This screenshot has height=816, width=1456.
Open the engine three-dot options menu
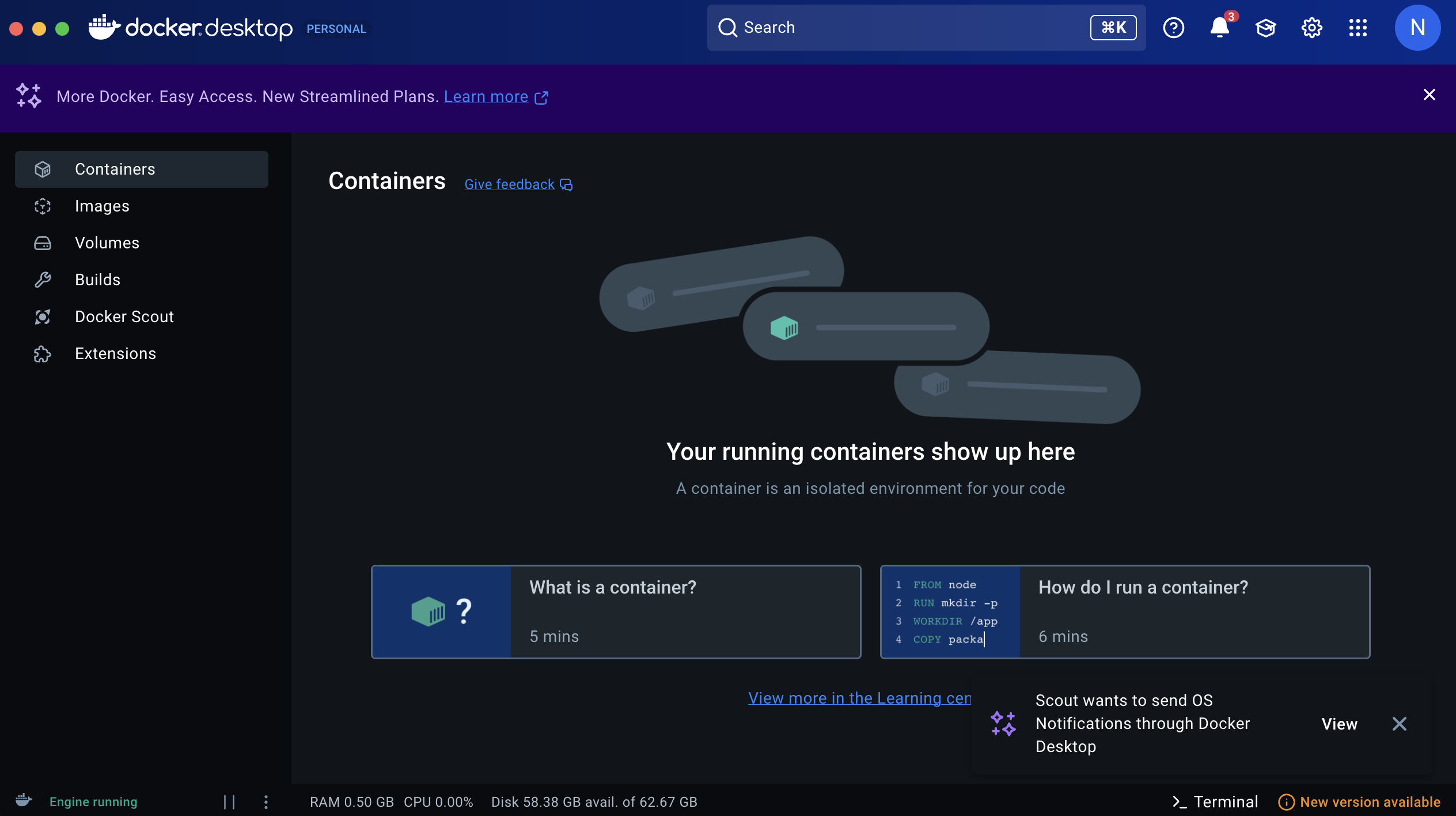click(266, 802)
